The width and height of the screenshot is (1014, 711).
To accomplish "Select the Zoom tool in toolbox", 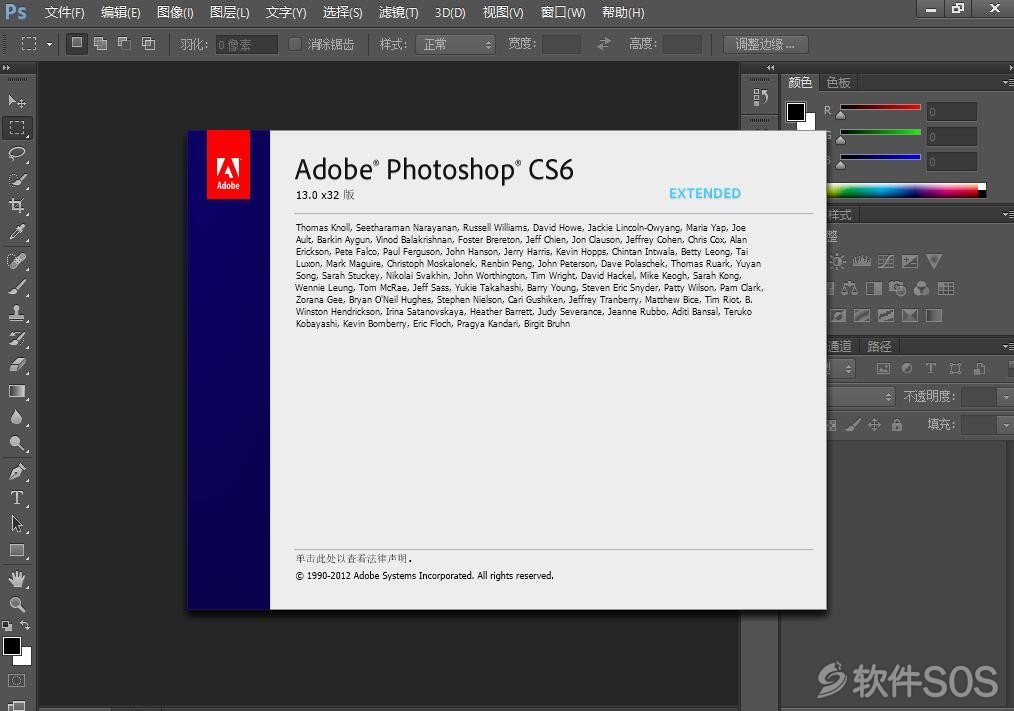I will click(x=17, y=605).
